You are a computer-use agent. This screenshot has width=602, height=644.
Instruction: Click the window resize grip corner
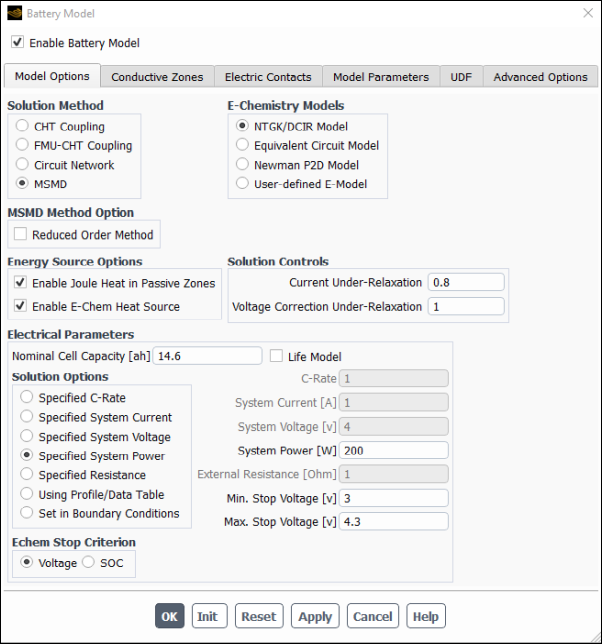coord(595,637)
